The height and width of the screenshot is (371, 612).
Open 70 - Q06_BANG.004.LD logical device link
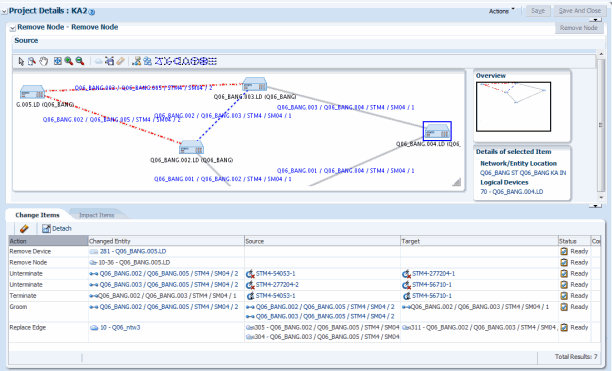point(511,192)
